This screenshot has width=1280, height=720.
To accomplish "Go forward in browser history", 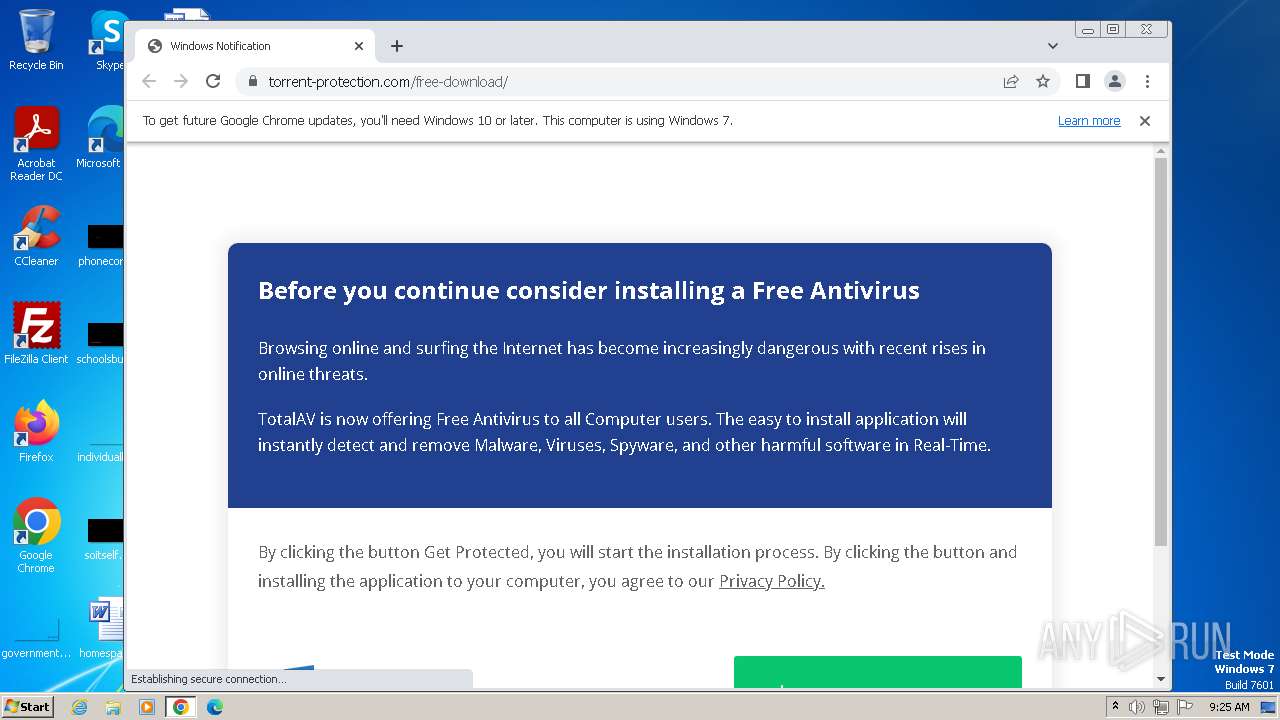I will [x=181, y=82].
